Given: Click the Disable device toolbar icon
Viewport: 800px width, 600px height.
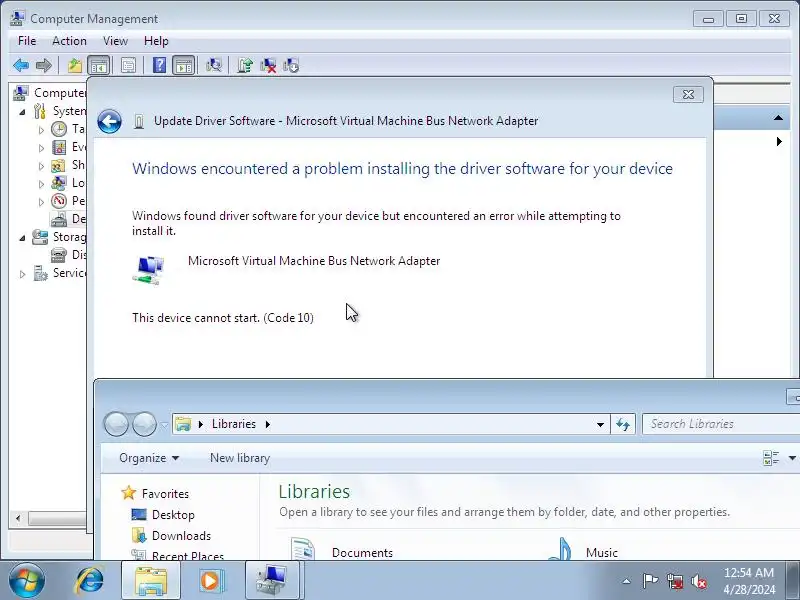Looking at the screenshot, I should click(291, 65).
